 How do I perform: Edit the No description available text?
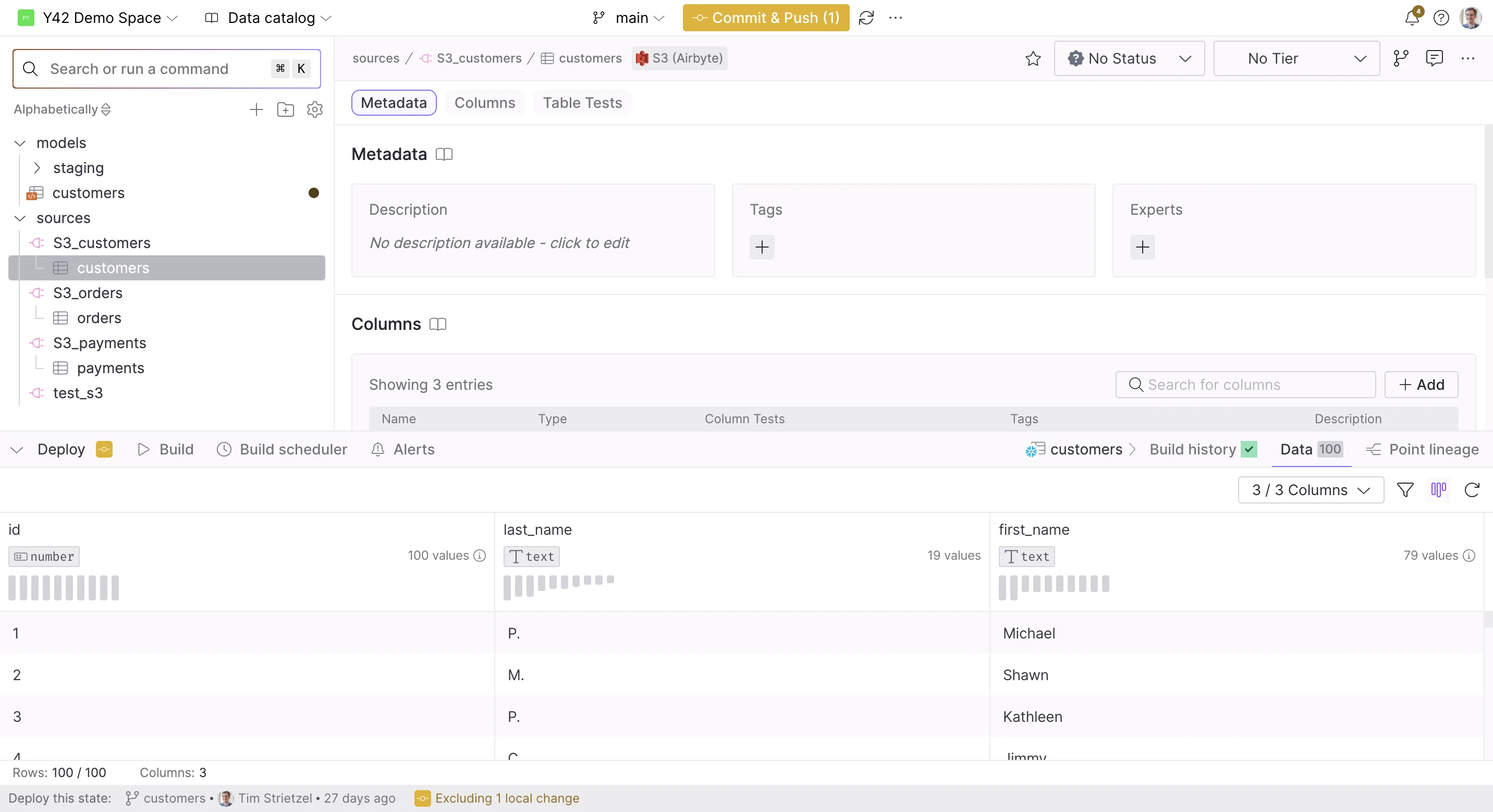pyautogui.click(x=499, y=243)
